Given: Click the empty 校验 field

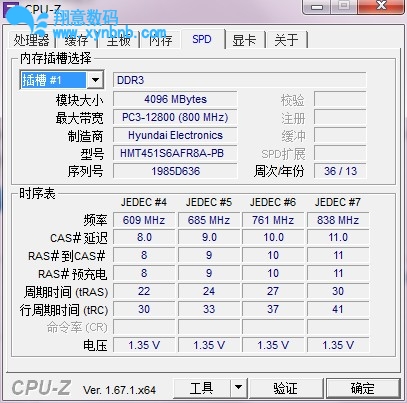Looking at the screenshot, I should tap(340, 99).
